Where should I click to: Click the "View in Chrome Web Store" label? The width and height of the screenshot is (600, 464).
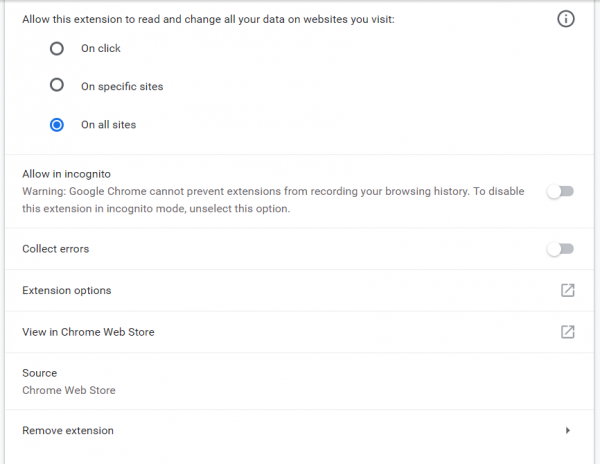(88, 331)
